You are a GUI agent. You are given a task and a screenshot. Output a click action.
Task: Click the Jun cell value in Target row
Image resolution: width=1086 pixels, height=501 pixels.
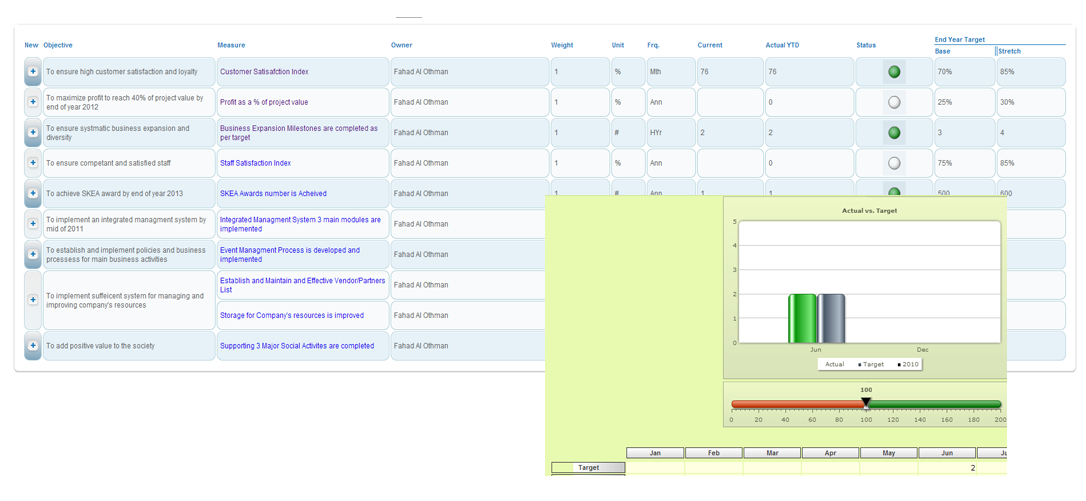tap(947, 467)
